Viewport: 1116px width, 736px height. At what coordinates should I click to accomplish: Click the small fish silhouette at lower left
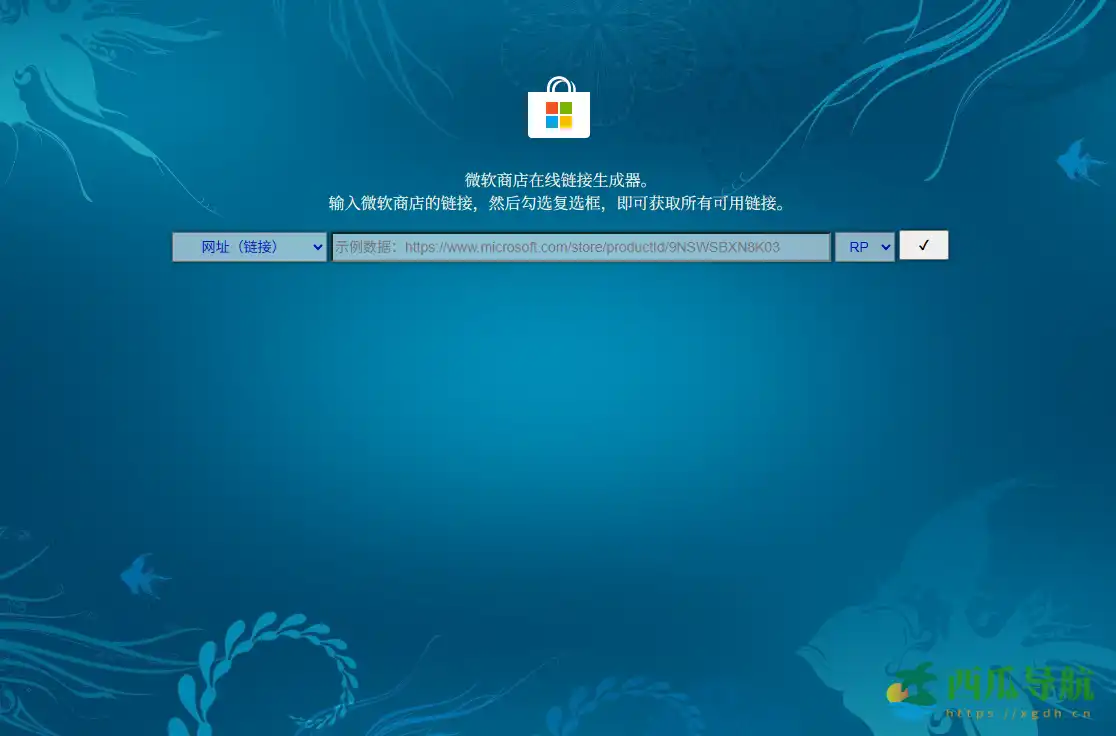point(145,576)
